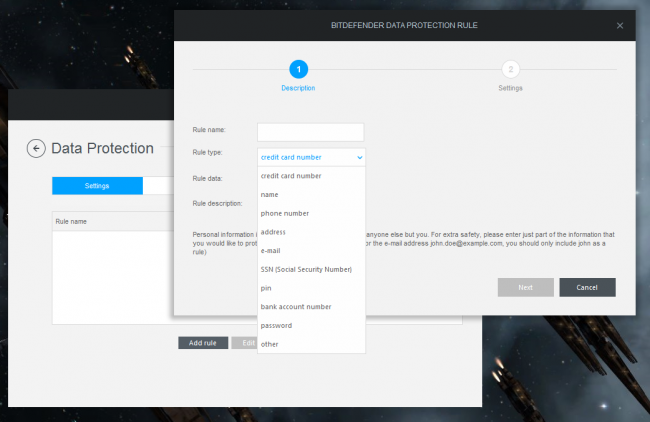Image resolution: width=650 pixels, height=422 pixels.
Task: Click the 'Rule description:' label
Action: pos(217,204)
